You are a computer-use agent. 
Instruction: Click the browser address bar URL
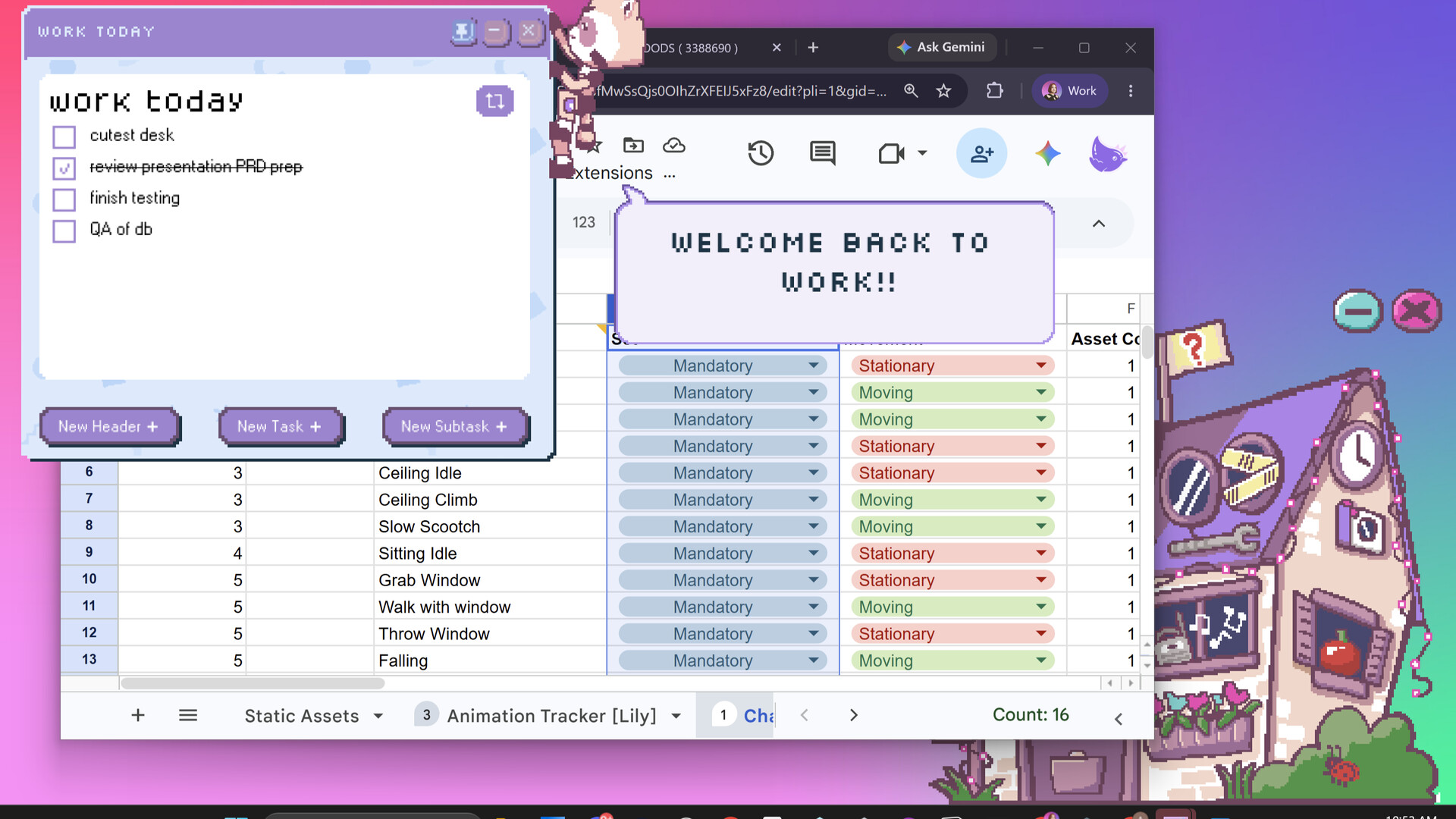coord(742,91)
